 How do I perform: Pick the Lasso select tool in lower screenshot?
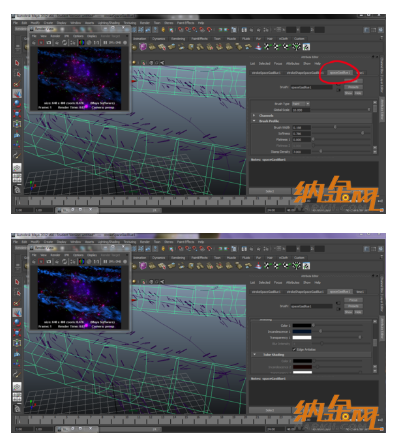click(x=17, y=292)
